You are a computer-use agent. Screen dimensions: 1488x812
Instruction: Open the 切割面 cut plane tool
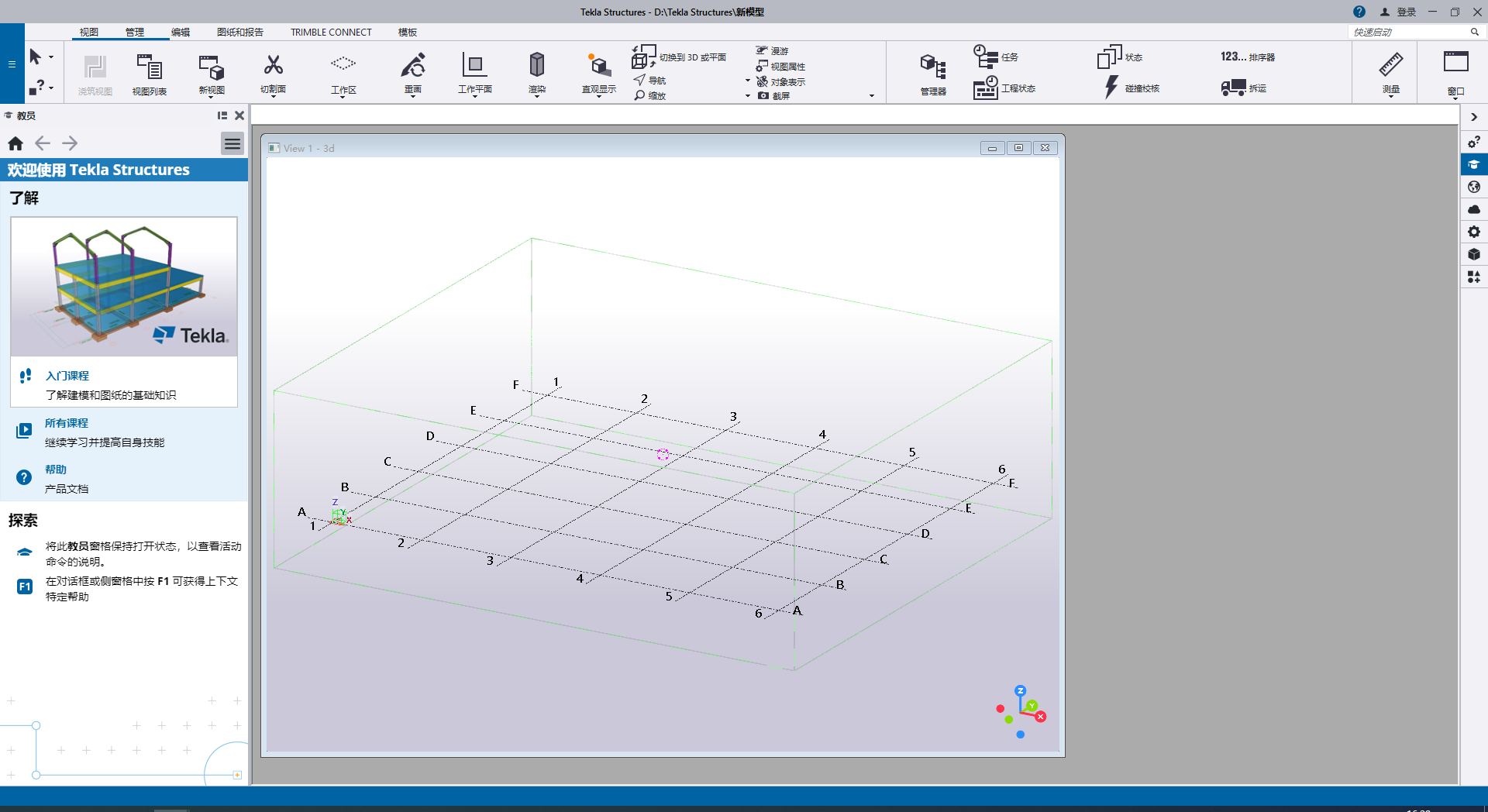point(272,70)
